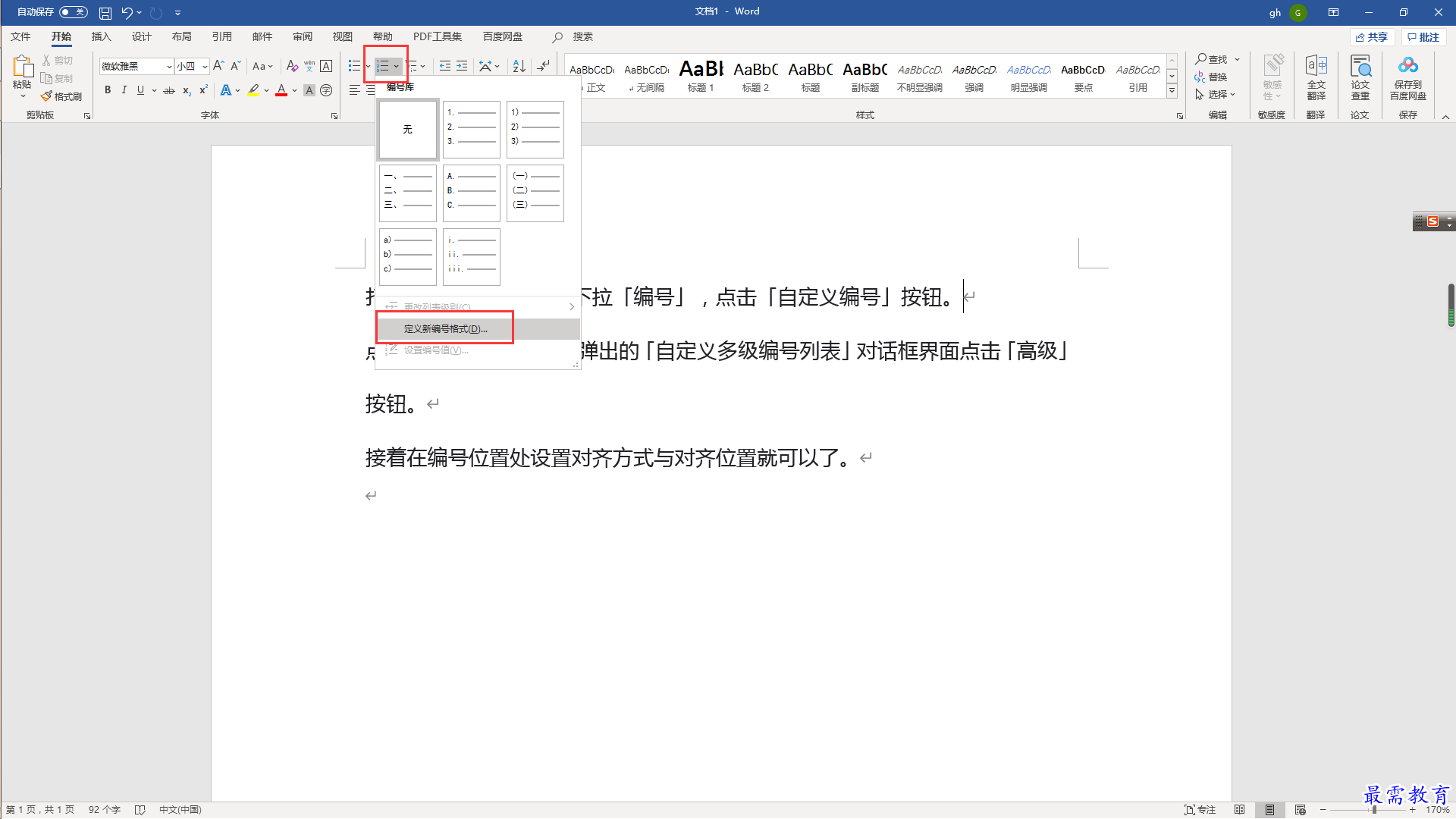1456x819 pixels.
Task: Expand the styles gallery More arrow
Action: [x=1172, y=90]
